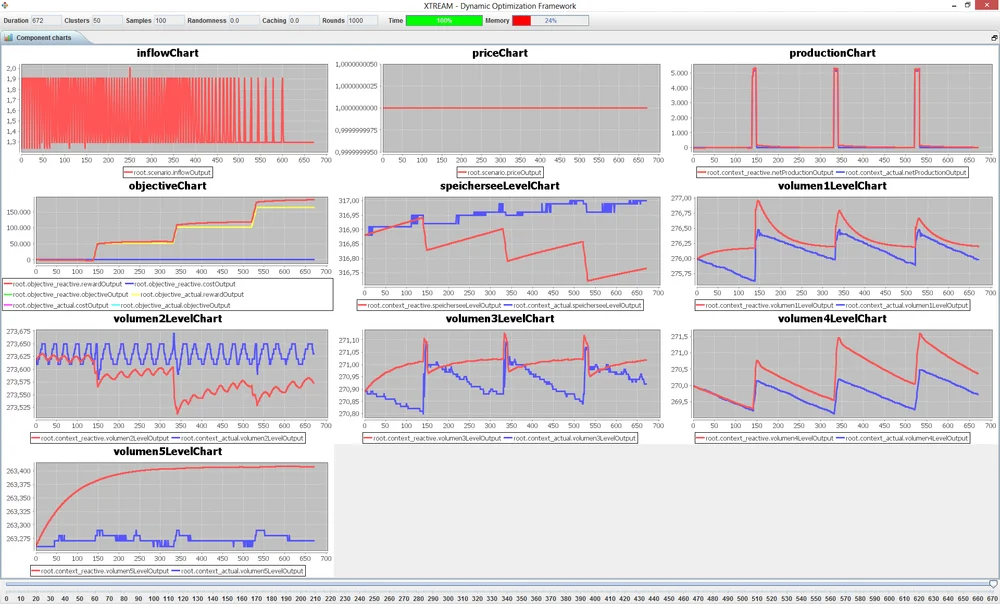Click legend root.context_reactive.volumen5LevelOutput
This screenshot has width=1000, height=604.
101,571
